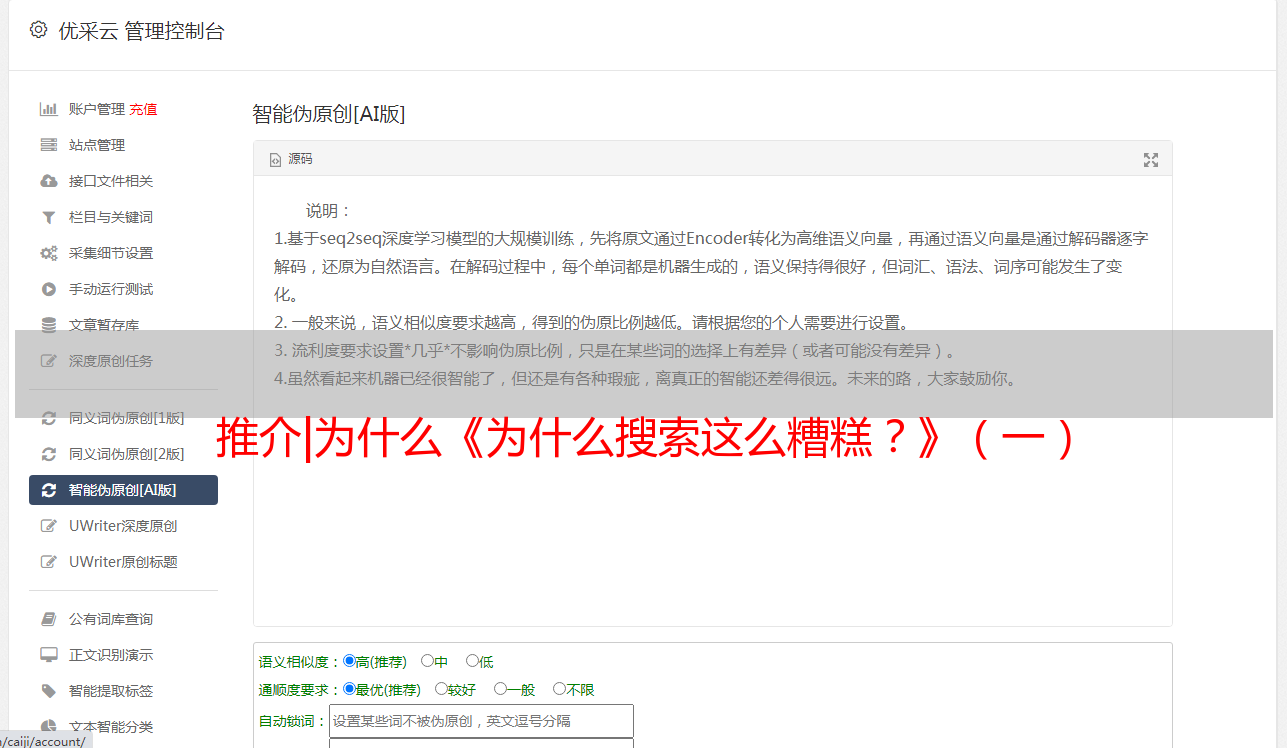Open 公有词库查询 menu item
This screenshot has height=748, width=1287.
[x=111, y=619]
